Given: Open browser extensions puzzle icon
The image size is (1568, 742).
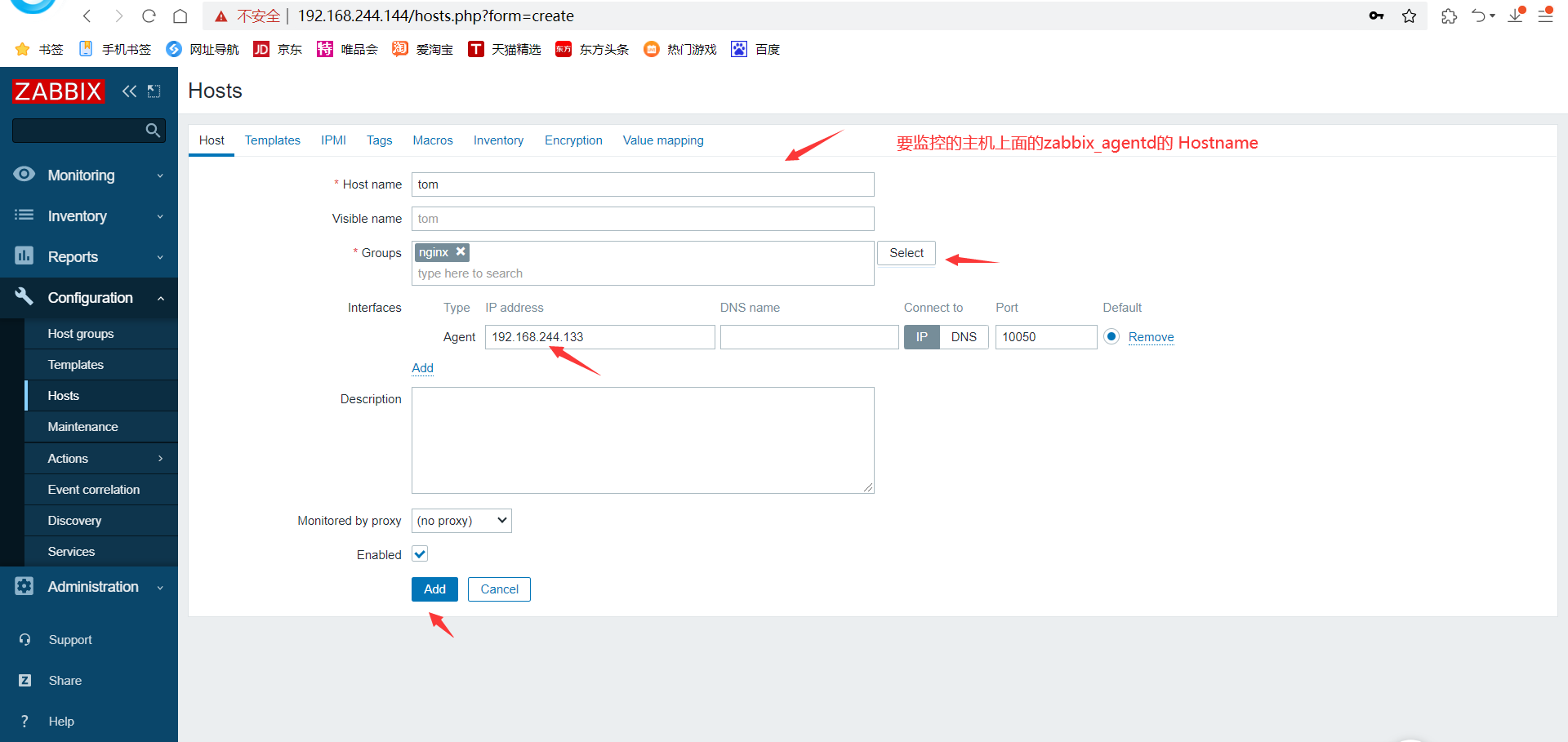Looking at the screenshot, I should pos(1449,16).
